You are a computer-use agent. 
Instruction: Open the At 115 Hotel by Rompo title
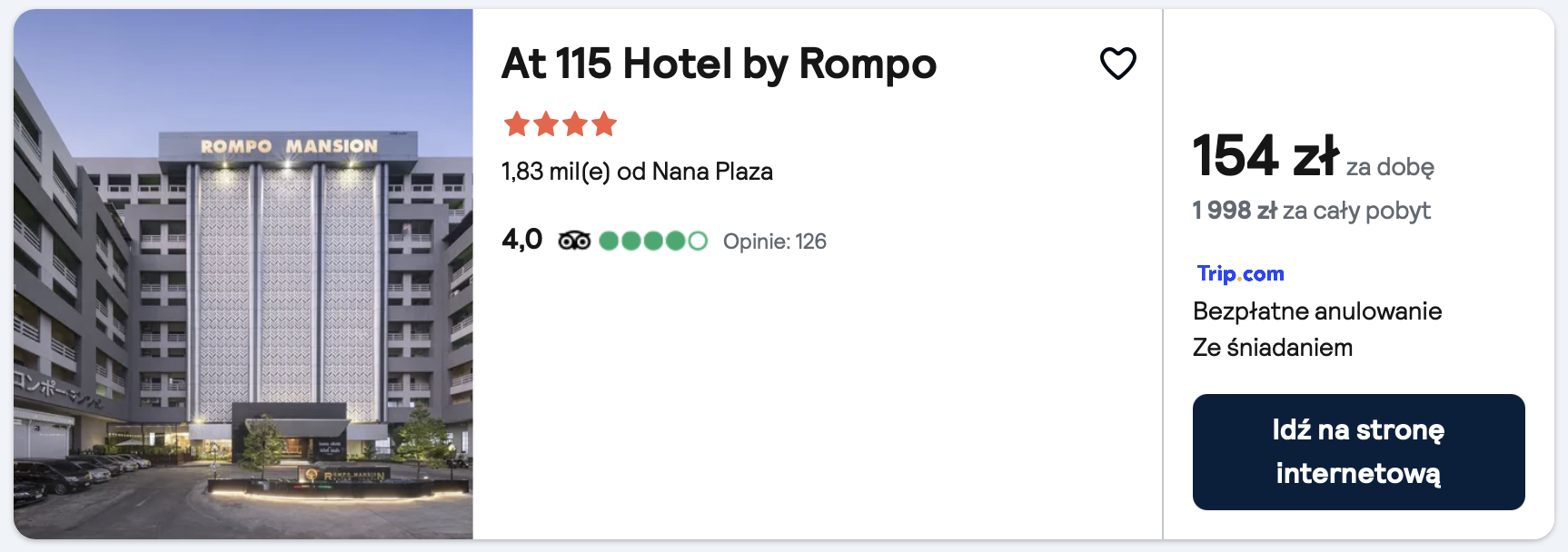(x=719, y=64)
